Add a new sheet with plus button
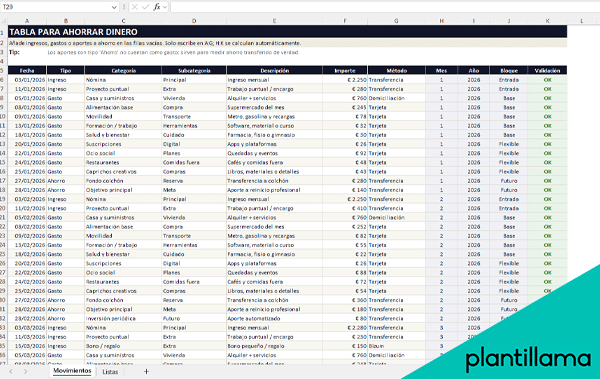The image size is (600, 379). (146, 371)
